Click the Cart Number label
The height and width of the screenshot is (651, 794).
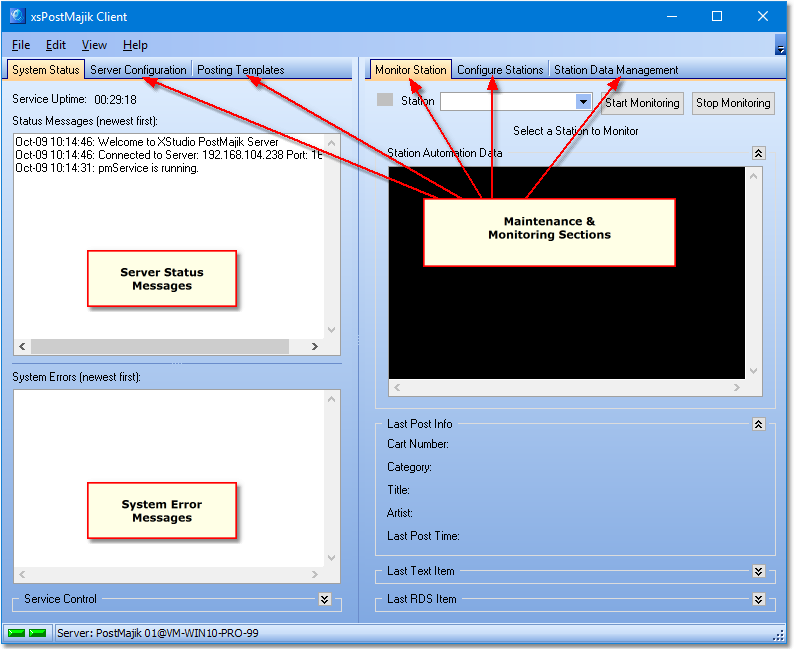[418, 444]
